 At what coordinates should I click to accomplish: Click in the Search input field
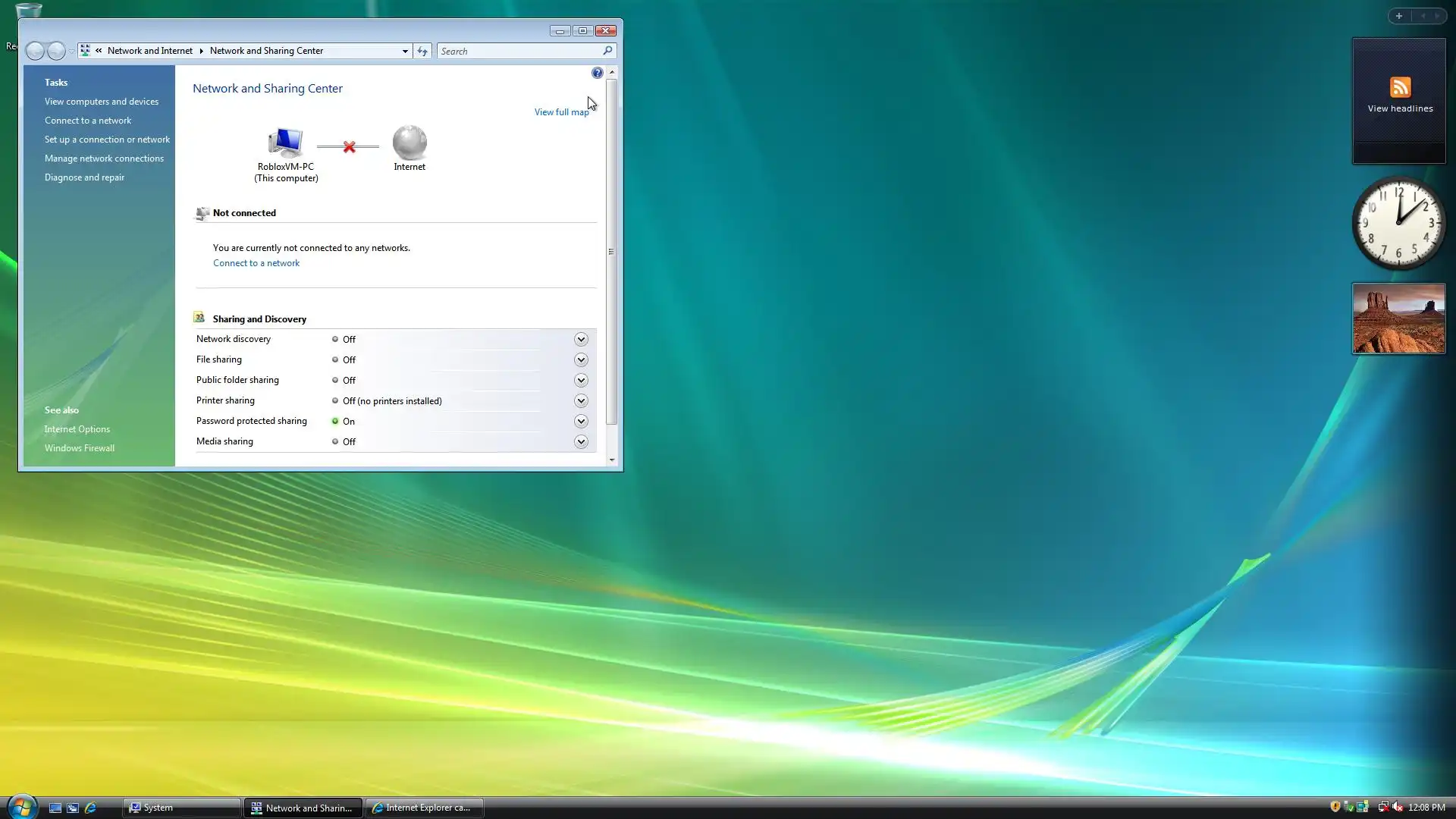(x=519, y=51)
